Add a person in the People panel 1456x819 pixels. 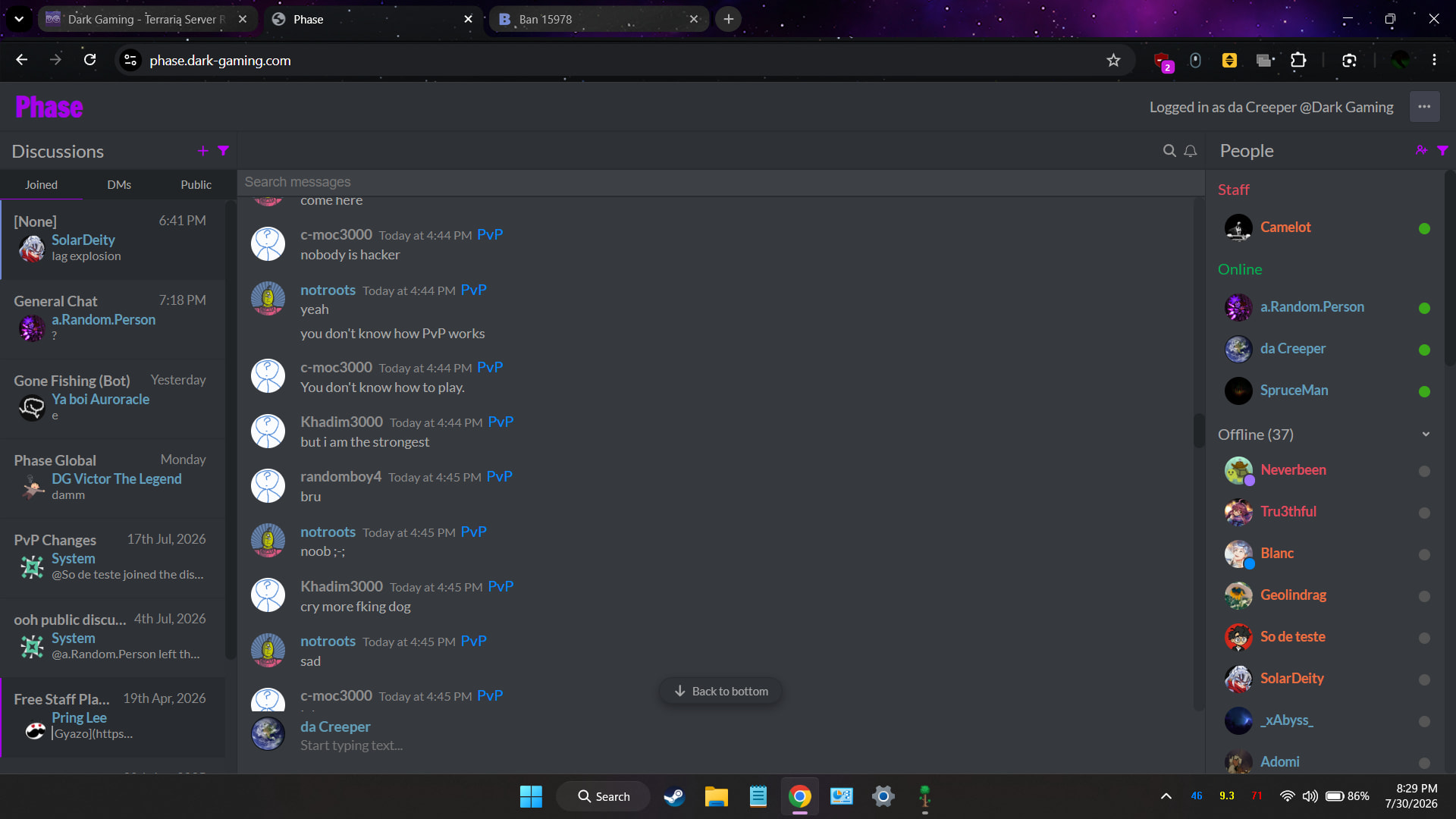click(x=1421, y=151)
